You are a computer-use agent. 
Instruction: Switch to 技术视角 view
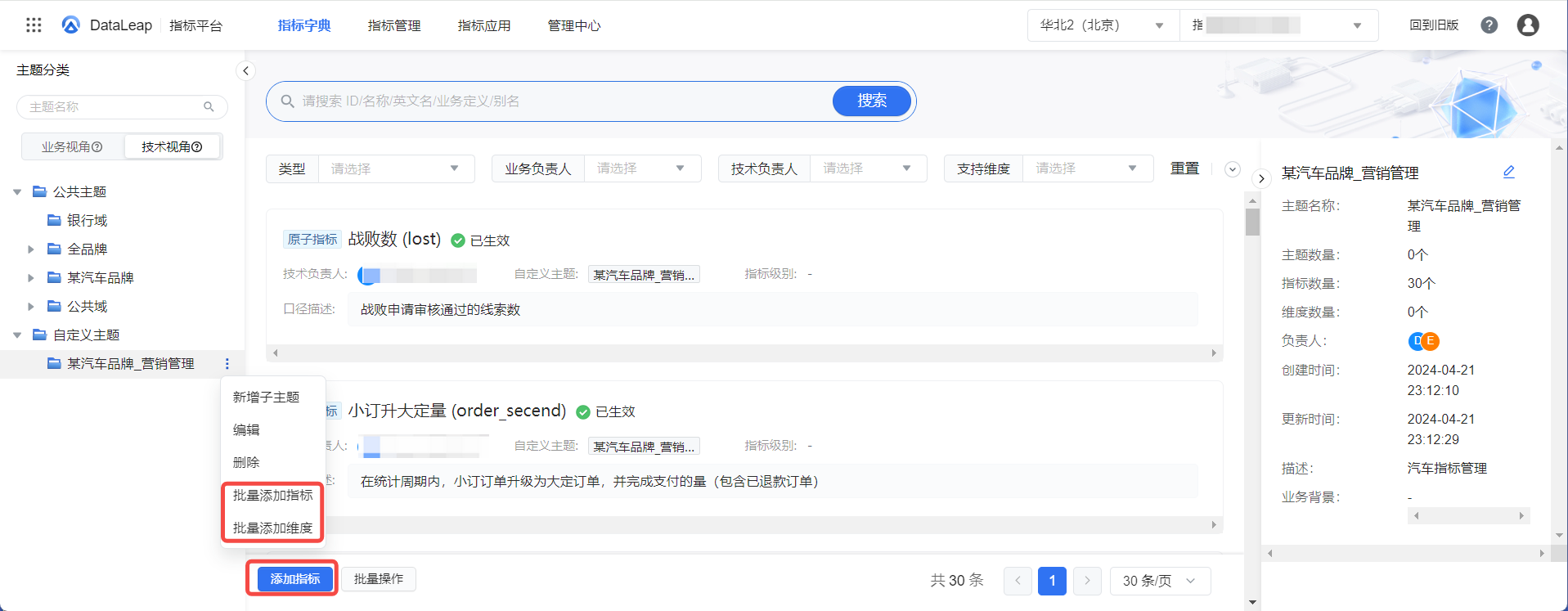(172, 147)
